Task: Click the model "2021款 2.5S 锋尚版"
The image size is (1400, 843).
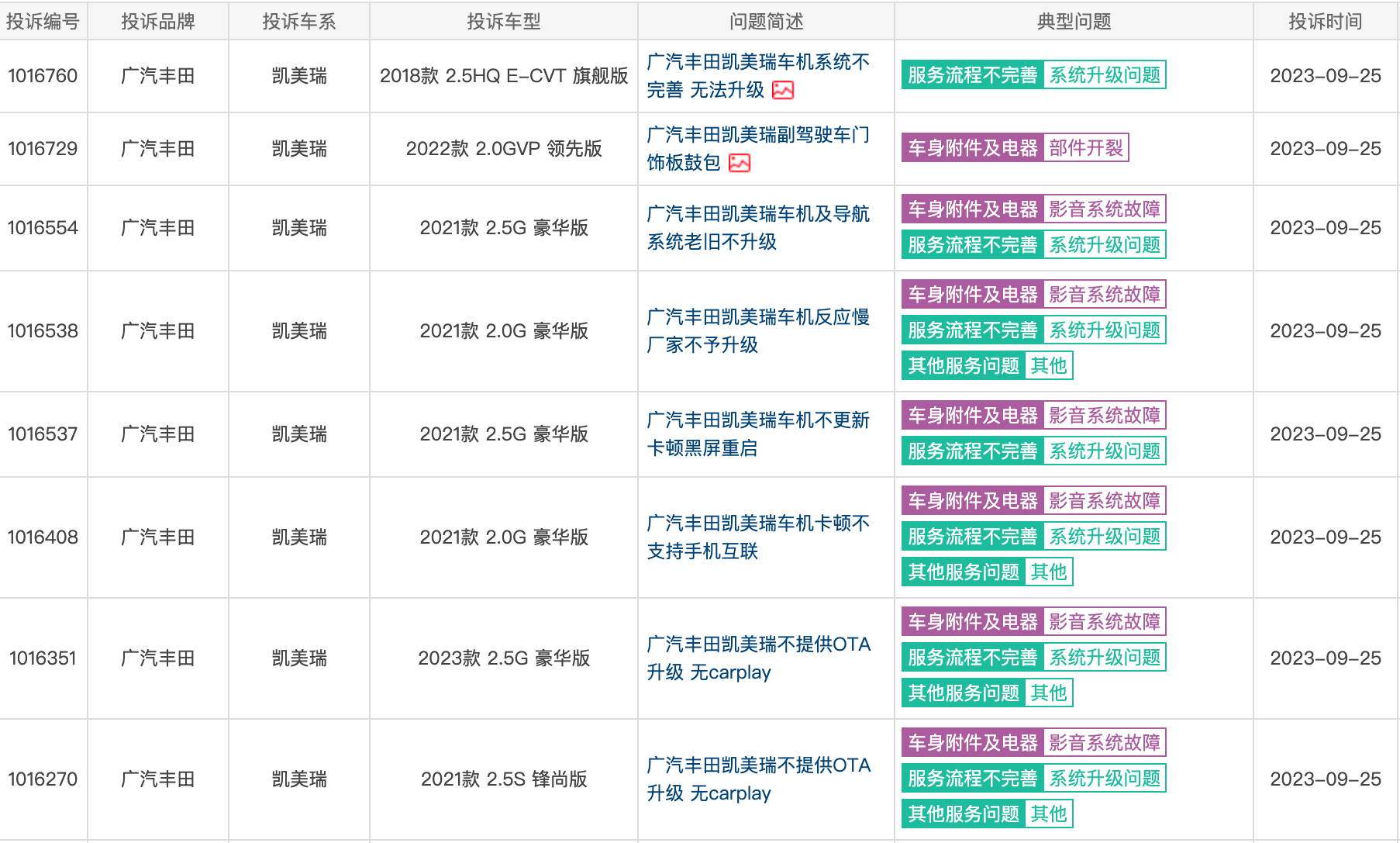Action: click(x=504, y=779)
